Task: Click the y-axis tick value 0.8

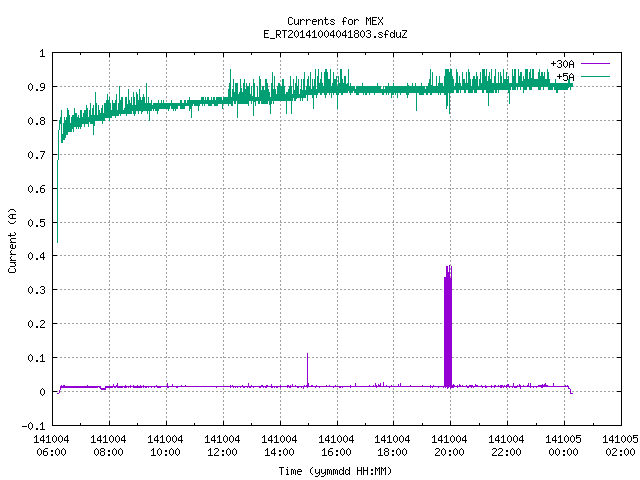Action: click(36, 121)
